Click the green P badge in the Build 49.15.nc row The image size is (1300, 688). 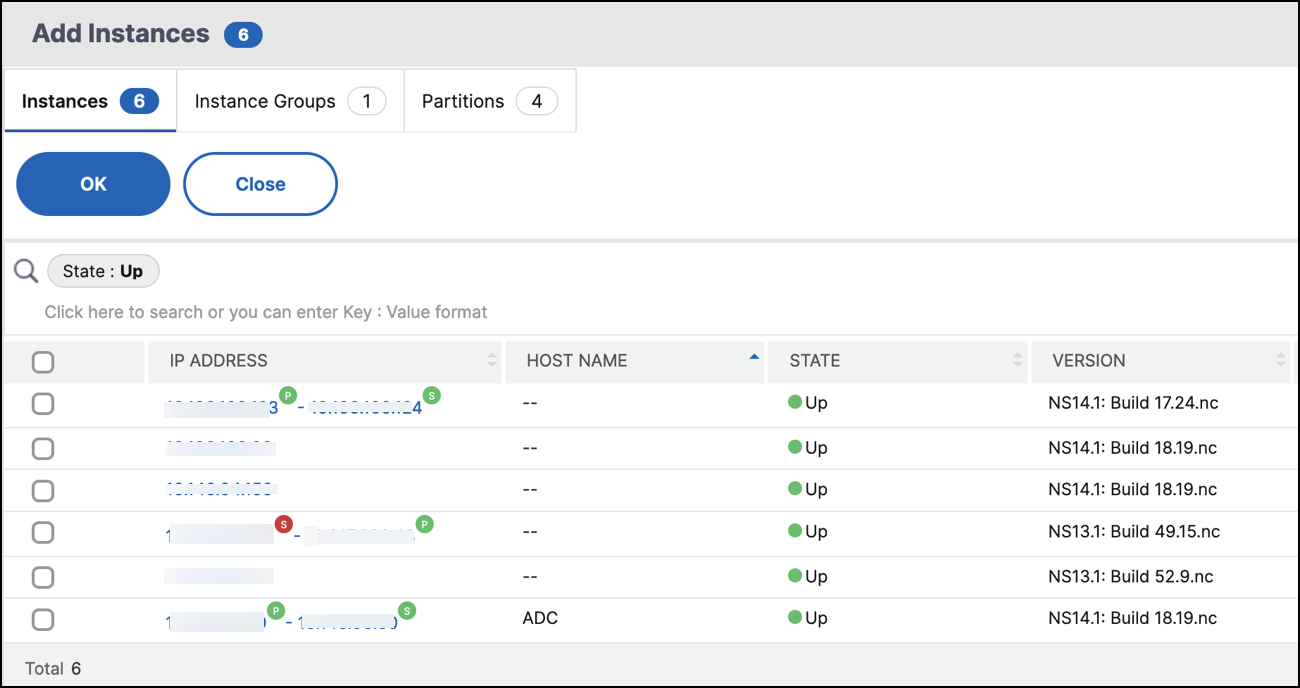tap(425, 524)
